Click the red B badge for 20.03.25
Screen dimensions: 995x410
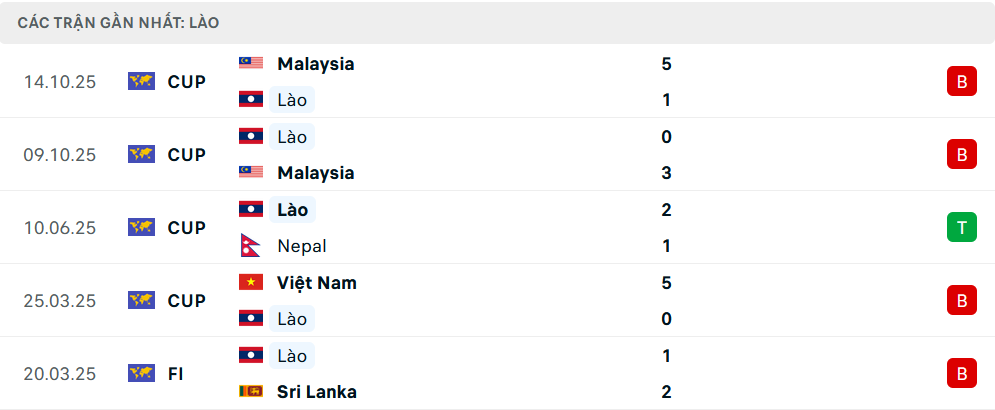point(961,373)
